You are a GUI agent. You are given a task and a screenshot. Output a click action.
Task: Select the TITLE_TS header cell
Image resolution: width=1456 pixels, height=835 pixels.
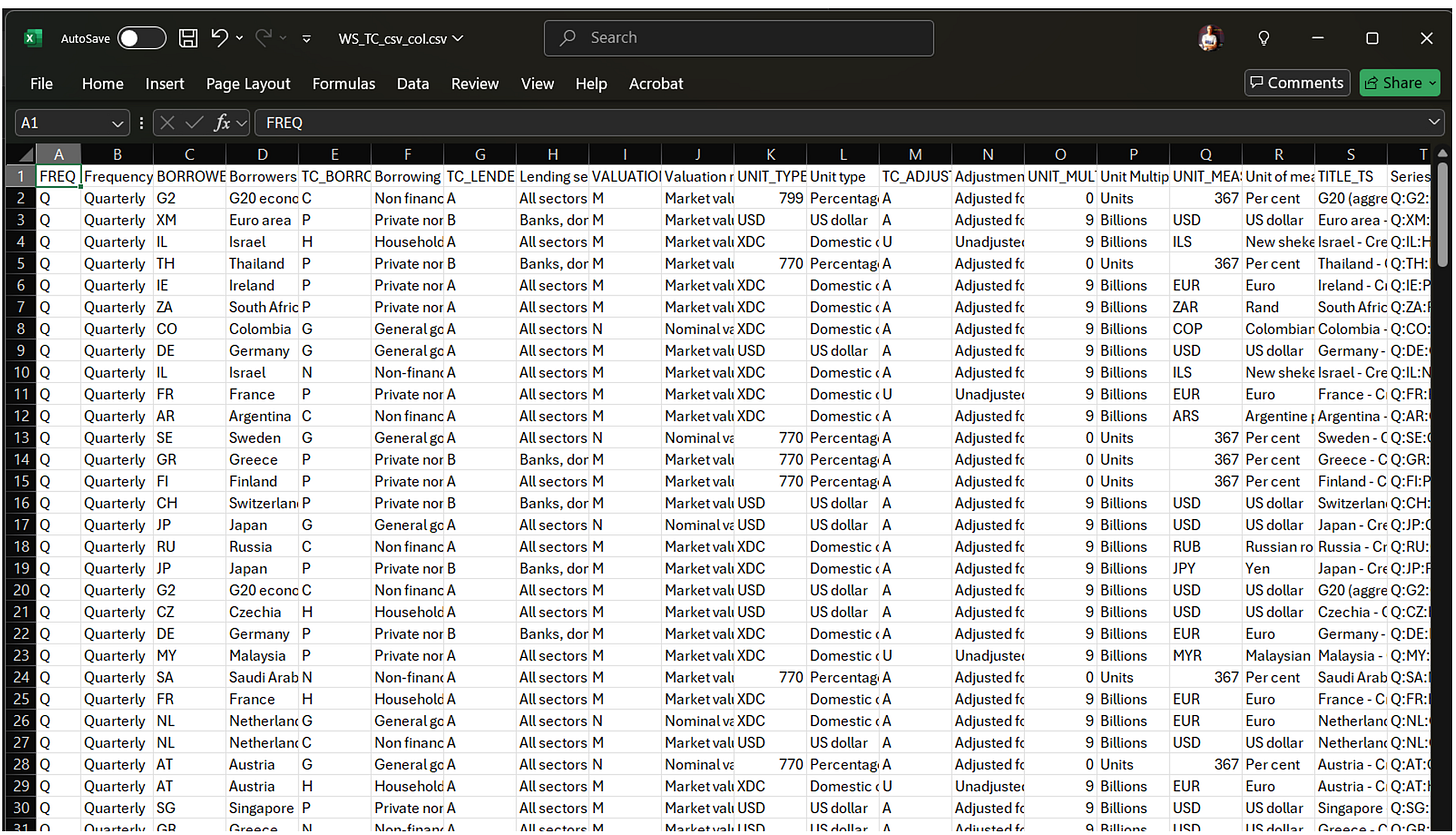tap(1351, 176)
